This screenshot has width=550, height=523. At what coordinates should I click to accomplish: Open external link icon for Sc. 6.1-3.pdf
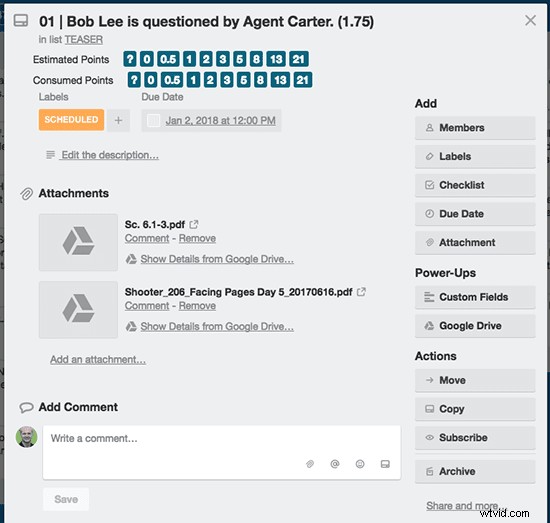click(x=194, y=224)
